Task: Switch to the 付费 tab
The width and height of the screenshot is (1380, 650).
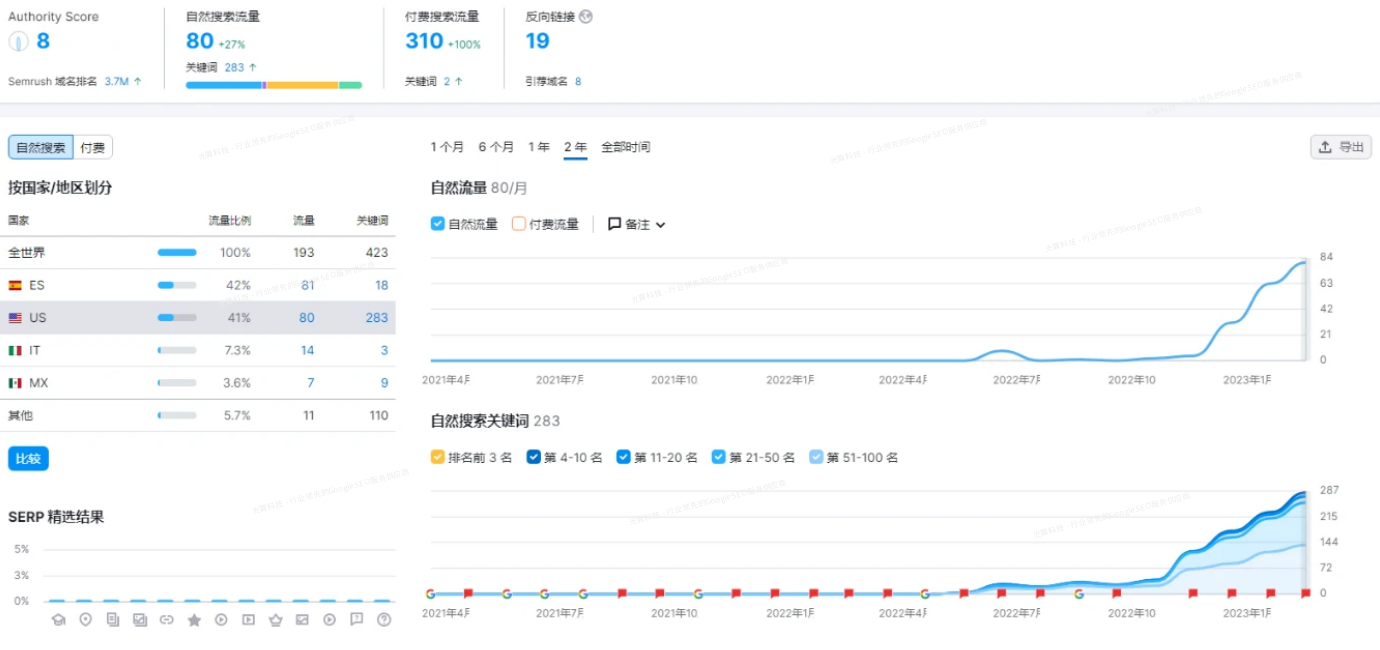Action: point(92,146)
